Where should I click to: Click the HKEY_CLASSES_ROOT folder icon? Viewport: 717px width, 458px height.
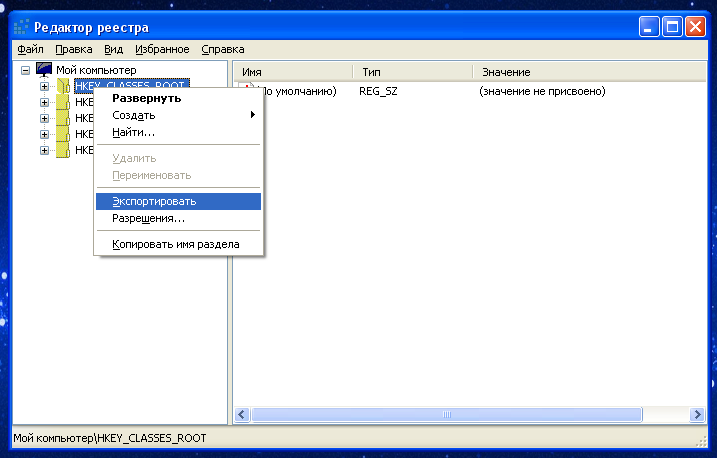pyautogui.click(x=63, y=85)
